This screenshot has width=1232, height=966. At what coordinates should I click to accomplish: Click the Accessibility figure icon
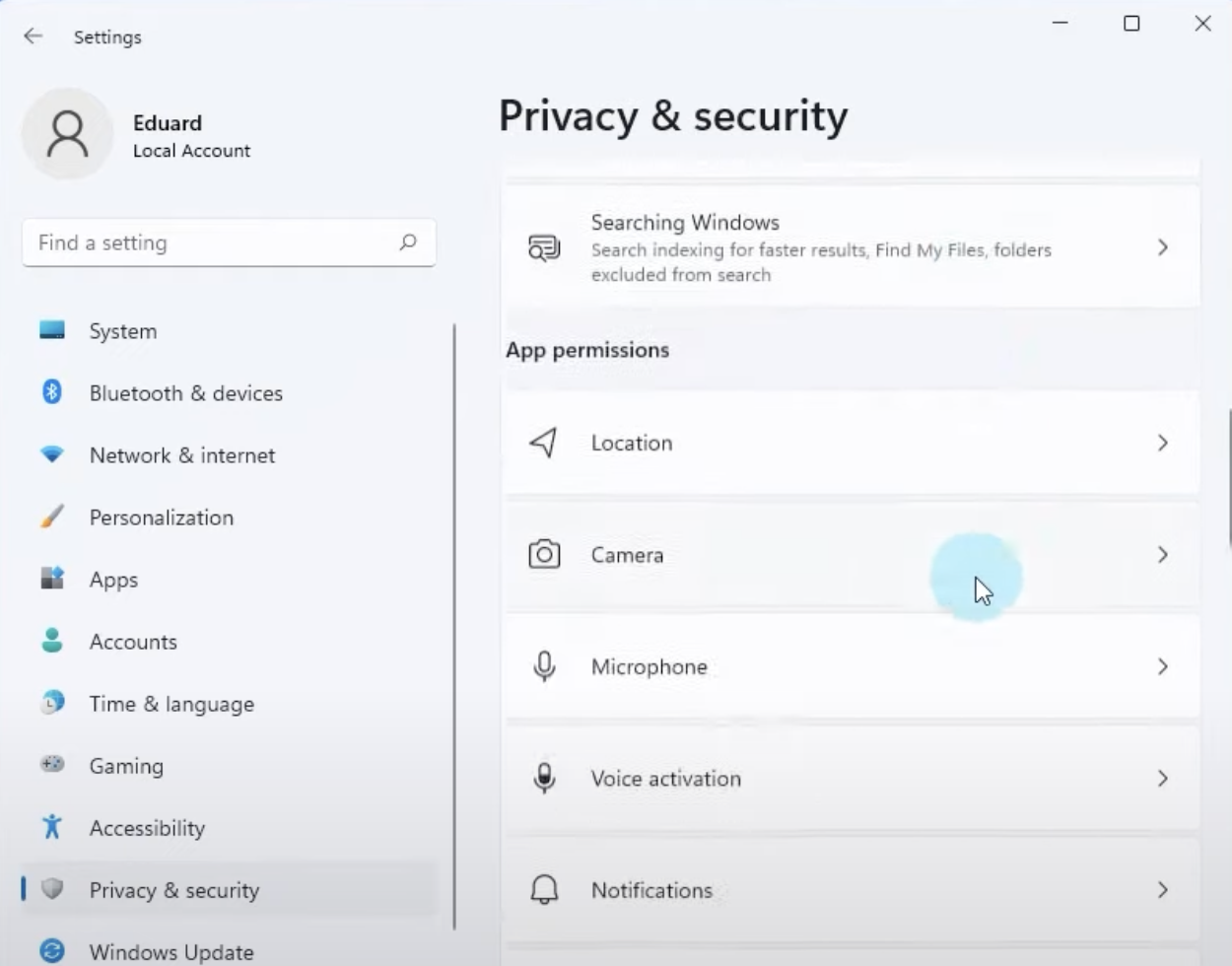52,827
